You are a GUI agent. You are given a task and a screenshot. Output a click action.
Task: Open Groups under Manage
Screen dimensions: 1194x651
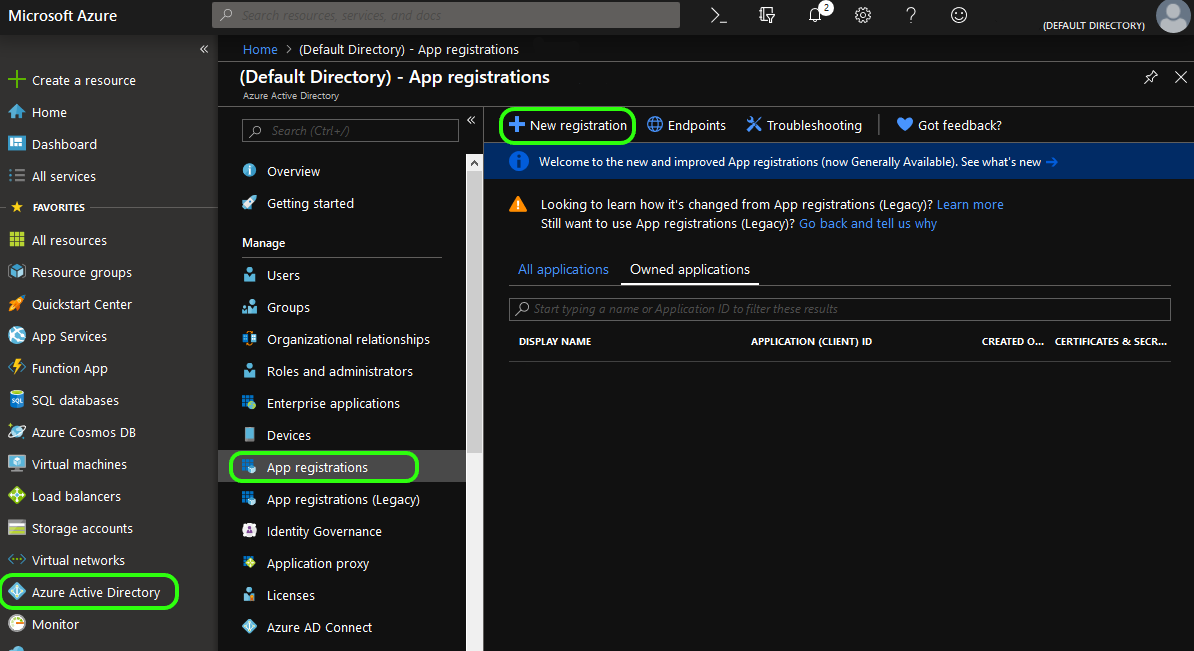click(x=276, y=307)
